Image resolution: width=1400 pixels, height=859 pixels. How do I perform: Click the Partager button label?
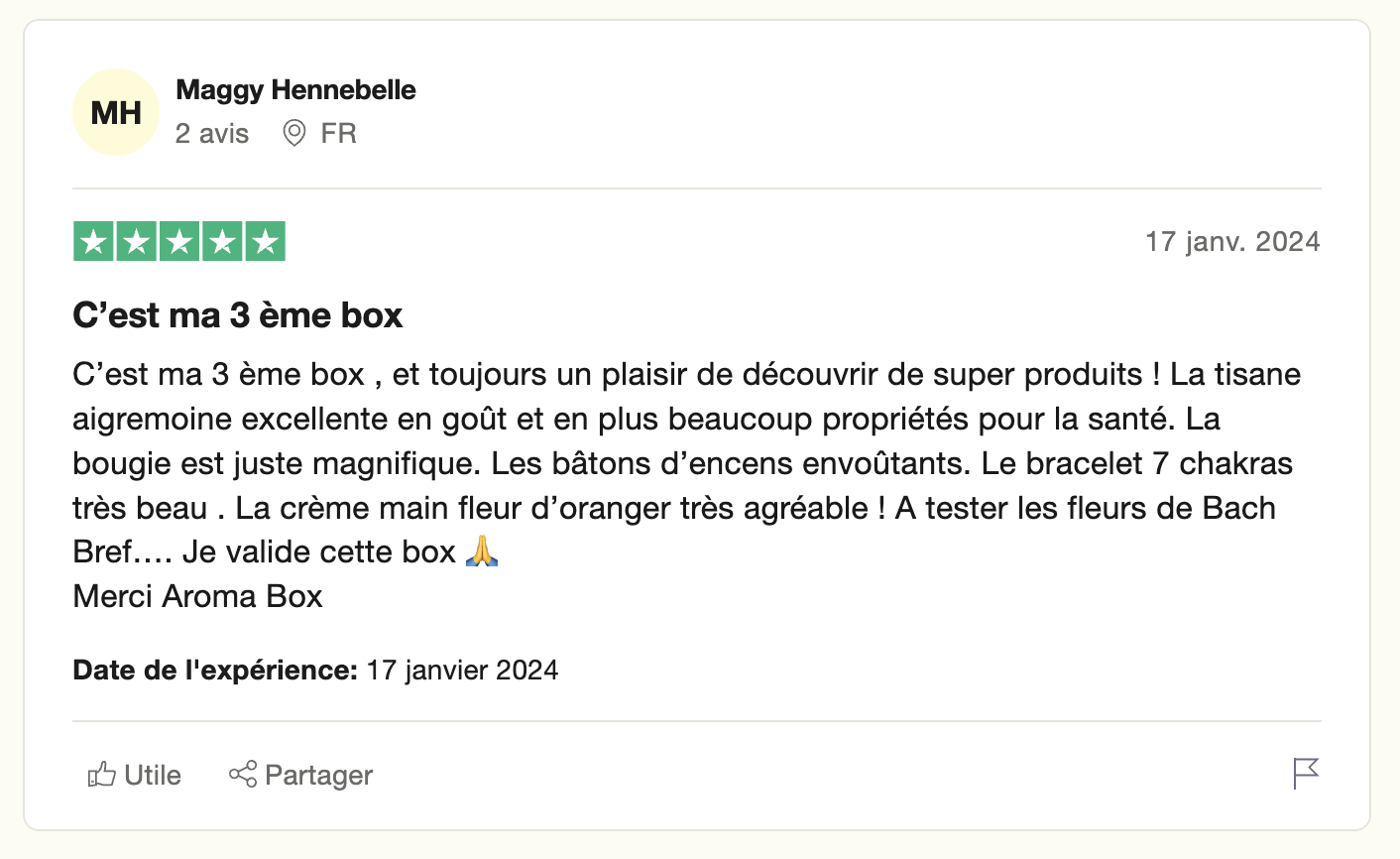(319, 775)
